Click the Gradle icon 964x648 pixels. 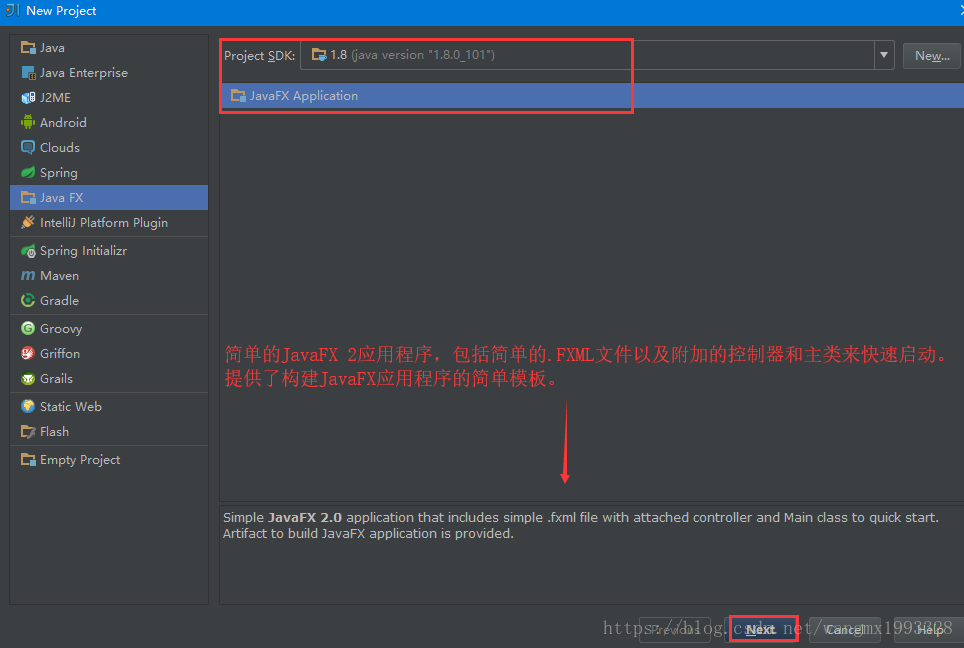[28, 301]
